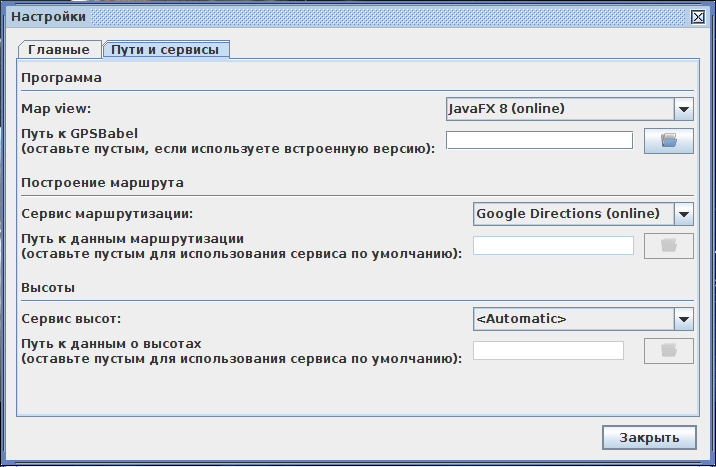
Task: Close the Настройки window with X
Action: (x=698, y=17)
